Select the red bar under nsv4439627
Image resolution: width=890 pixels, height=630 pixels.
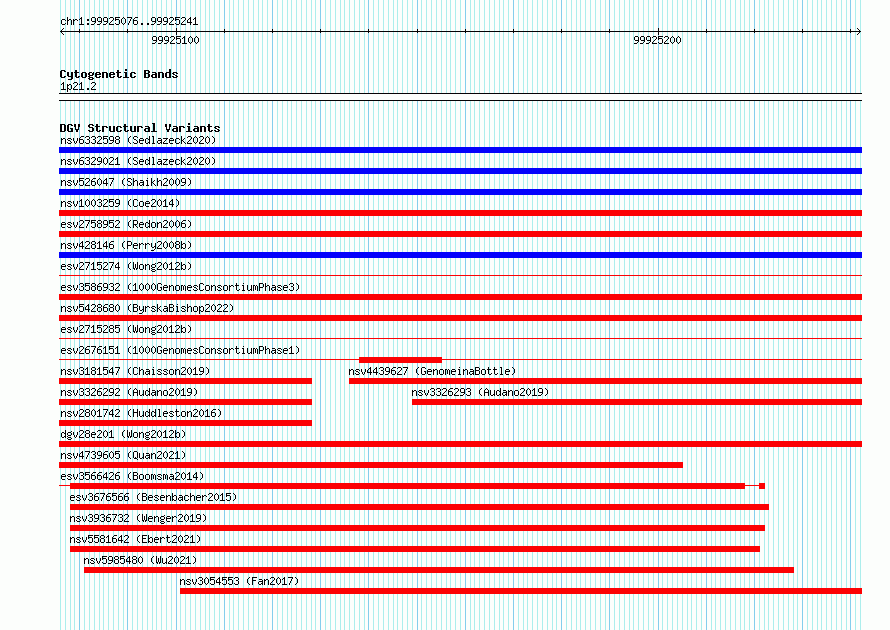605,381
